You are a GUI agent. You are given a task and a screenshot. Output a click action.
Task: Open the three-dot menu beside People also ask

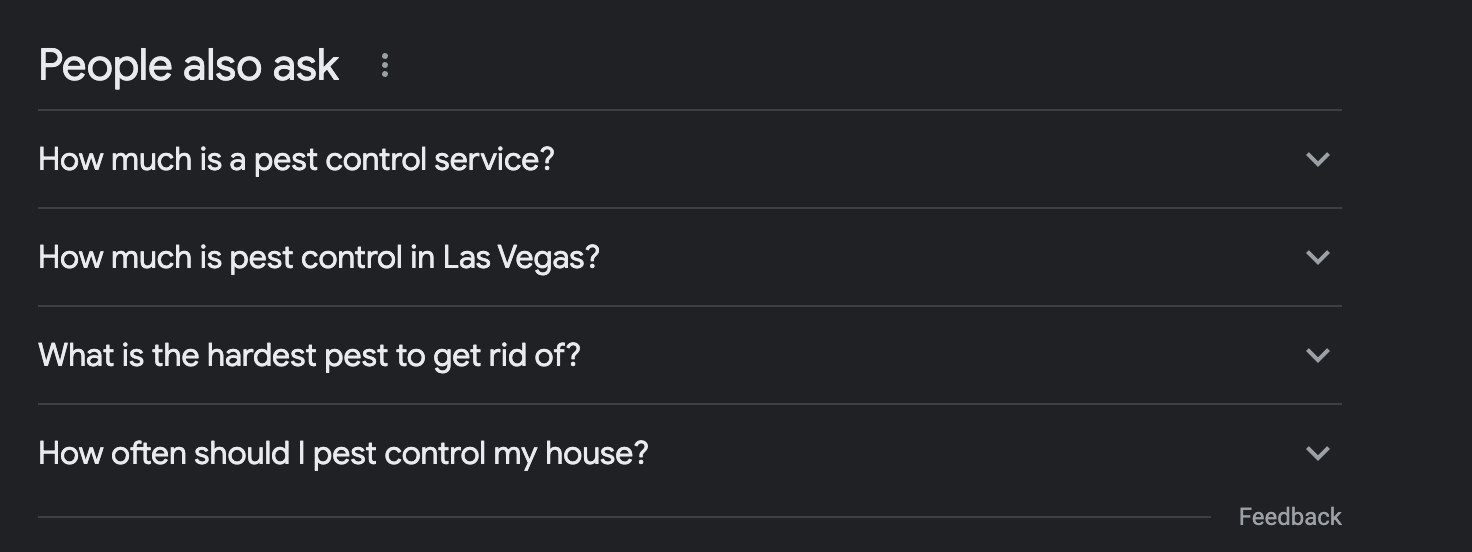(x=384, y=66)
